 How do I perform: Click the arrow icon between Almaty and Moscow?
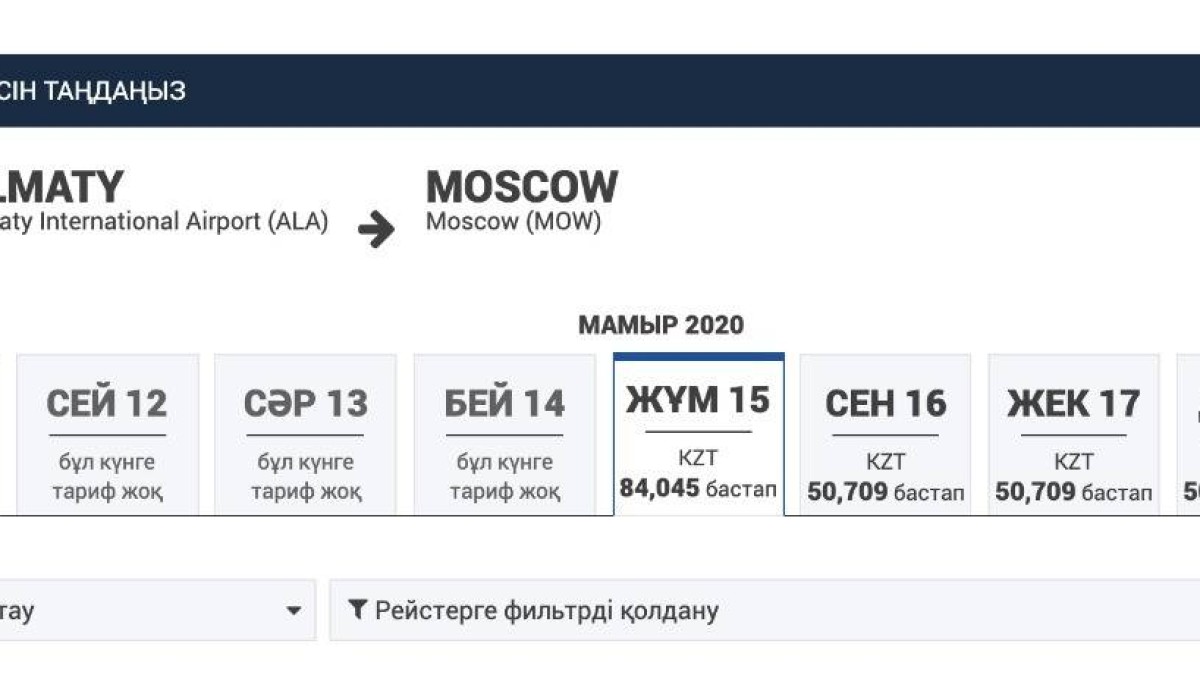pos(376,230)
